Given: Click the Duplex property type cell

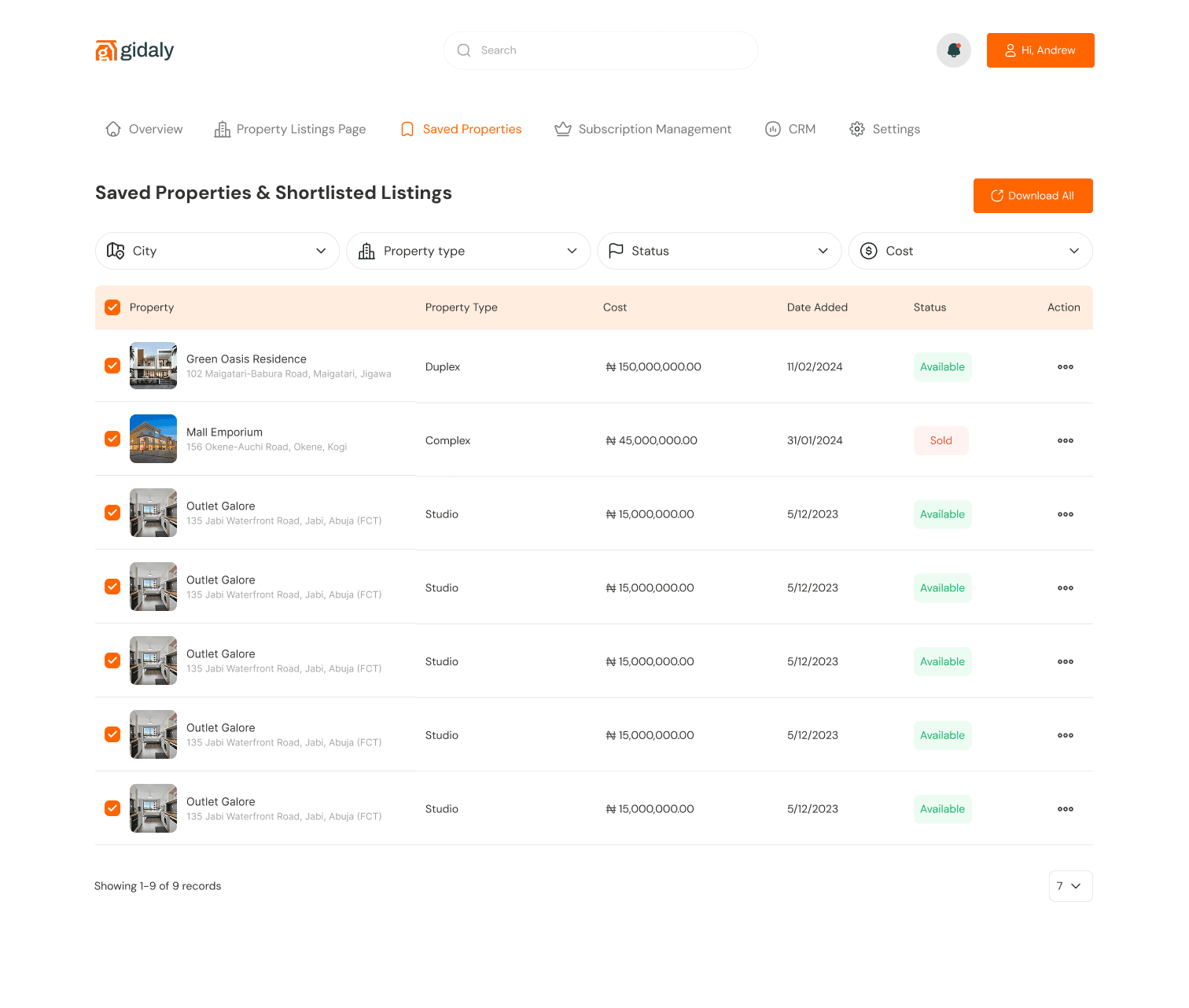Looking at the screenshot, I should pyautogui.click(x=443, y=367).
